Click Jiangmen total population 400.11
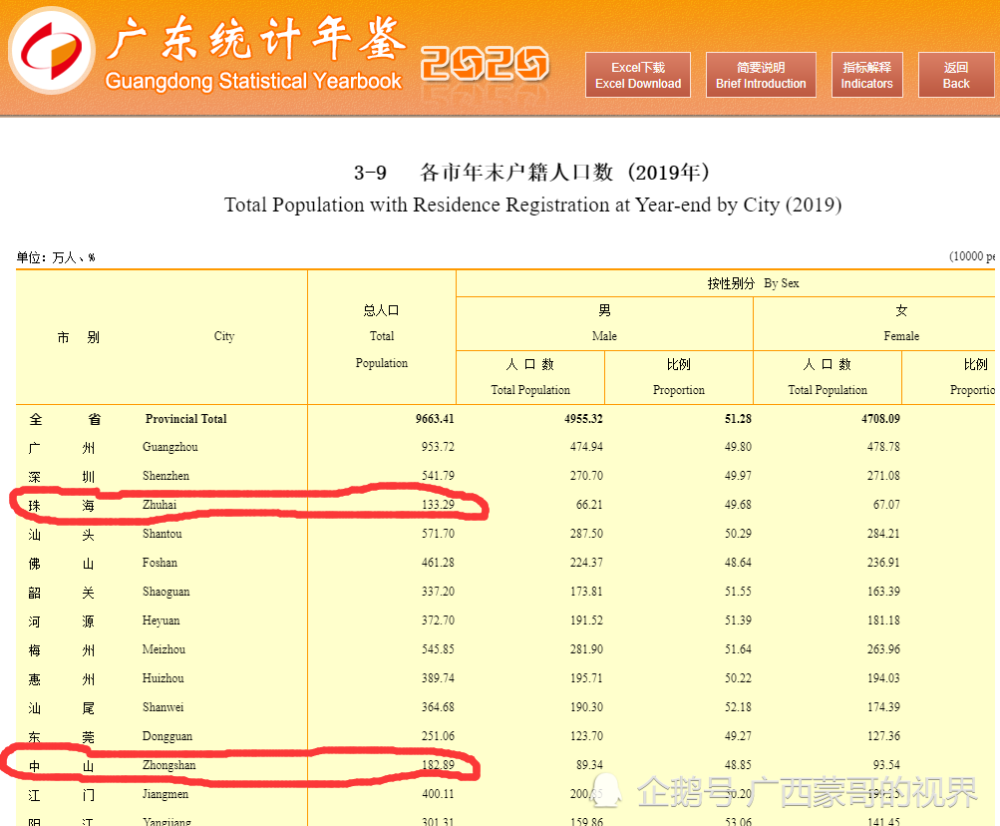1000x826 pixels. coord(438,794)
